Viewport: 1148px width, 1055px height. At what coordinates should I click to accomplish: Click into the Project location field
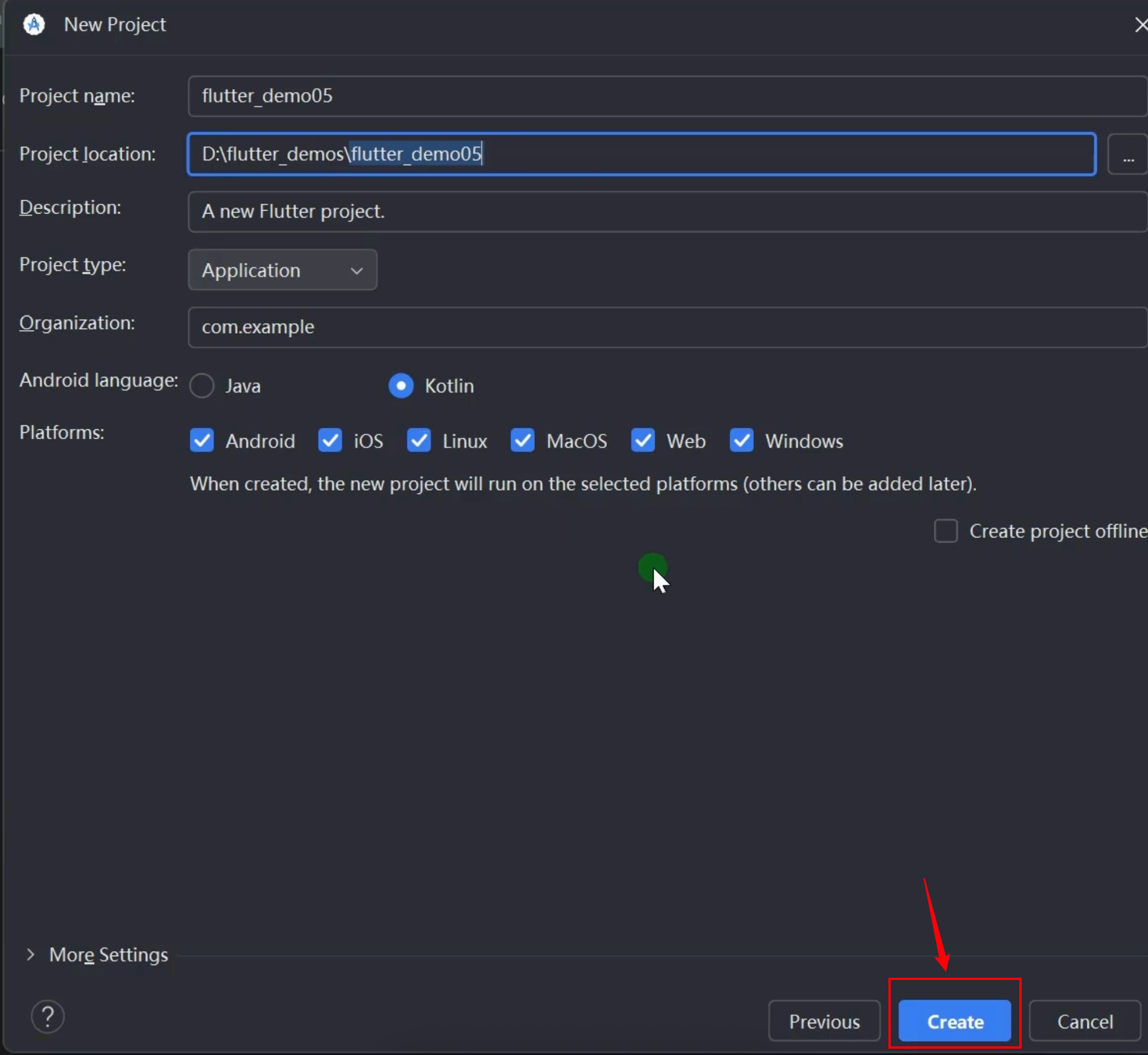point(642,154)
